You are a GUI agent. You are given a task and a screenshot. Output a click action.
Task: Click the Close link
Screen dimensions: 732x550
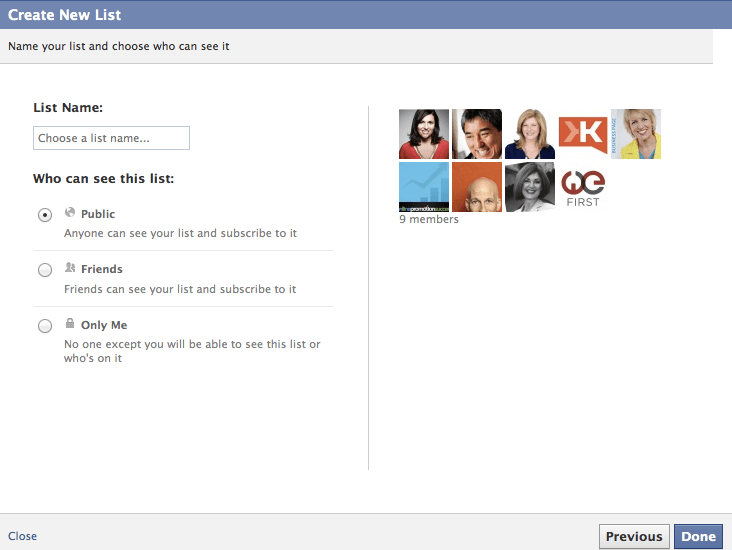[22, 536]
